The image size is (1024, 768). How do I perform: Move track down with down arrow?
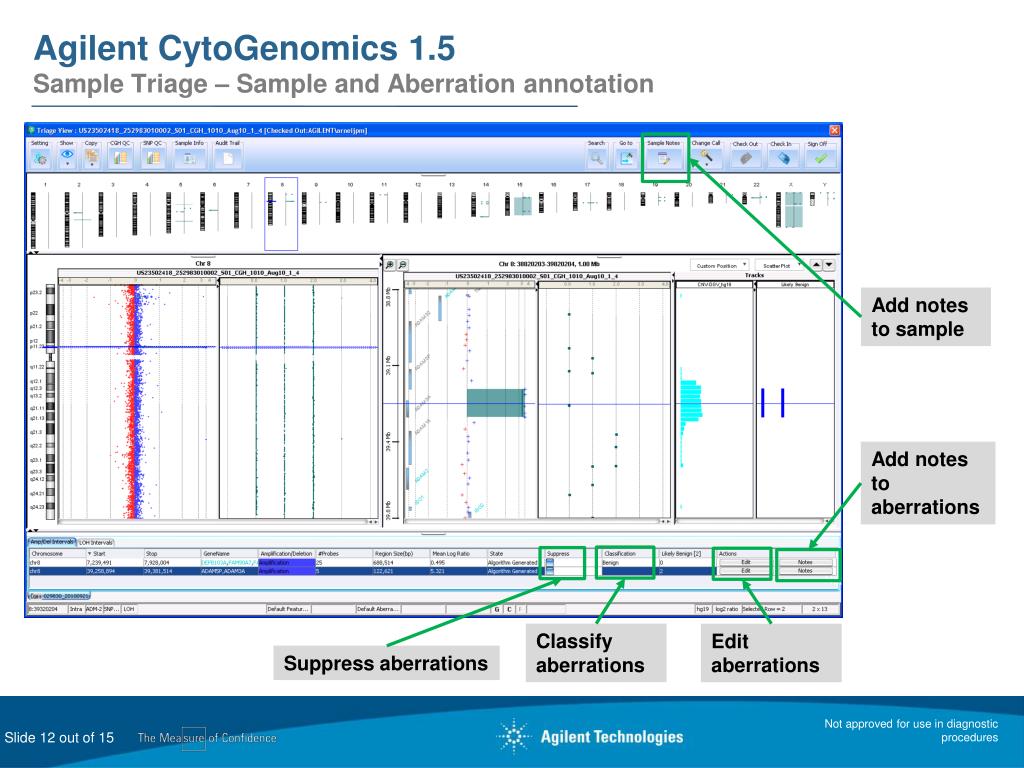[x=829, y=264]
